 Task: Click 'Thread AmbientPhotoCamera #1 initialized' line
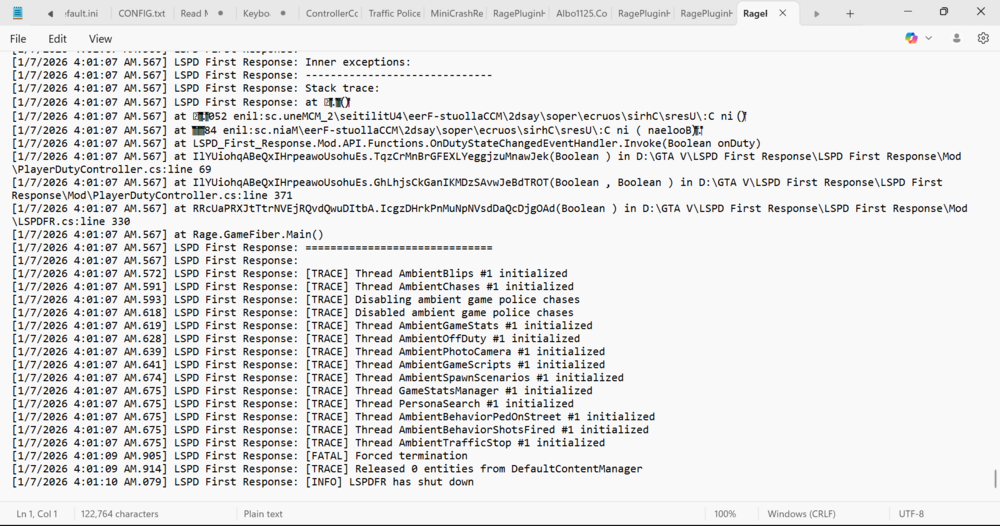(x=308, y=352)
